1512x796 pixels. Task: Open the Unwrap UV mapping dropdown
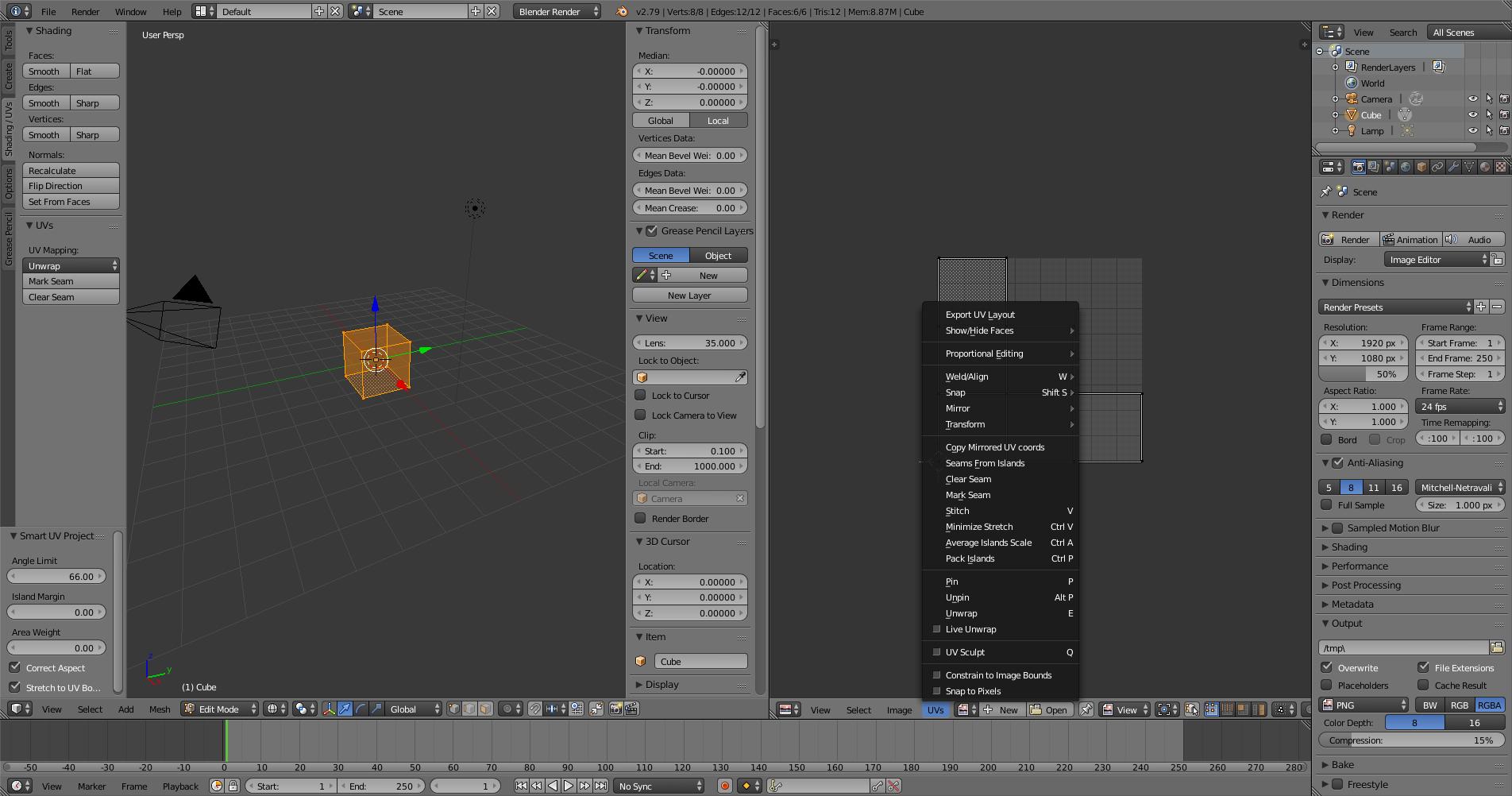click(71, 265)
